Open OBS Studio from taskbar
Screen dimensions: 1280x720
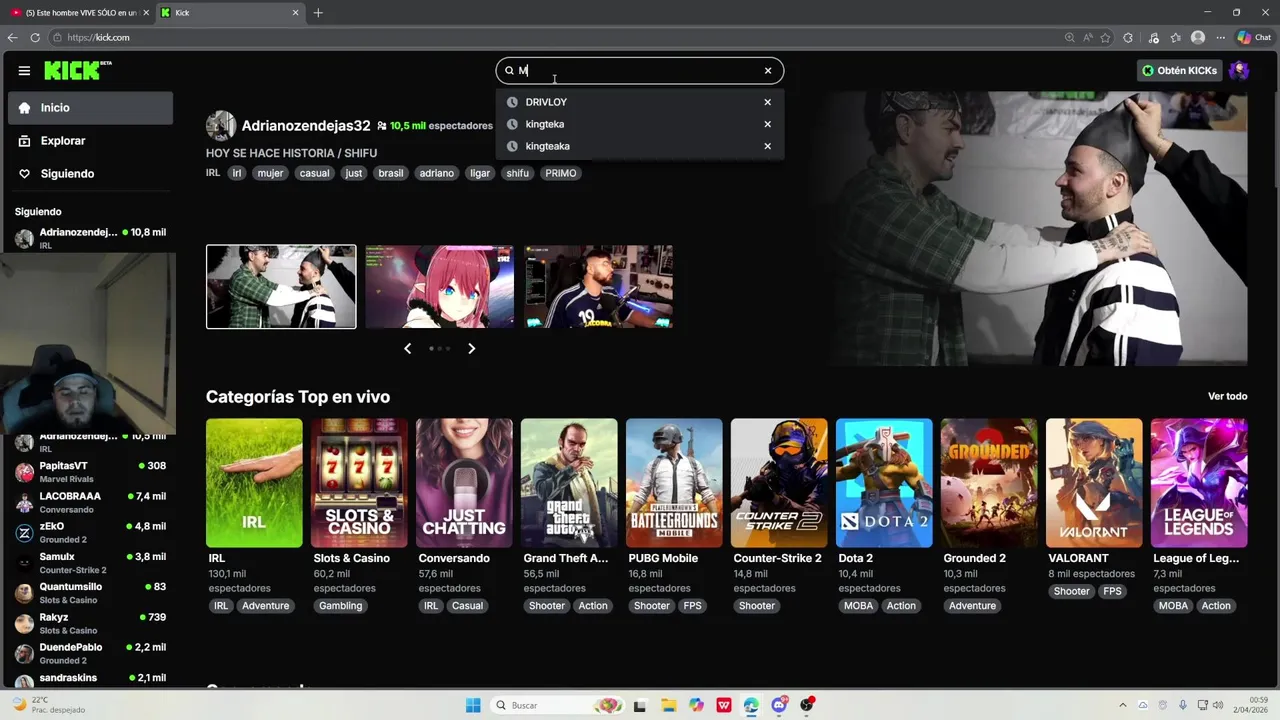click(807, 705)
